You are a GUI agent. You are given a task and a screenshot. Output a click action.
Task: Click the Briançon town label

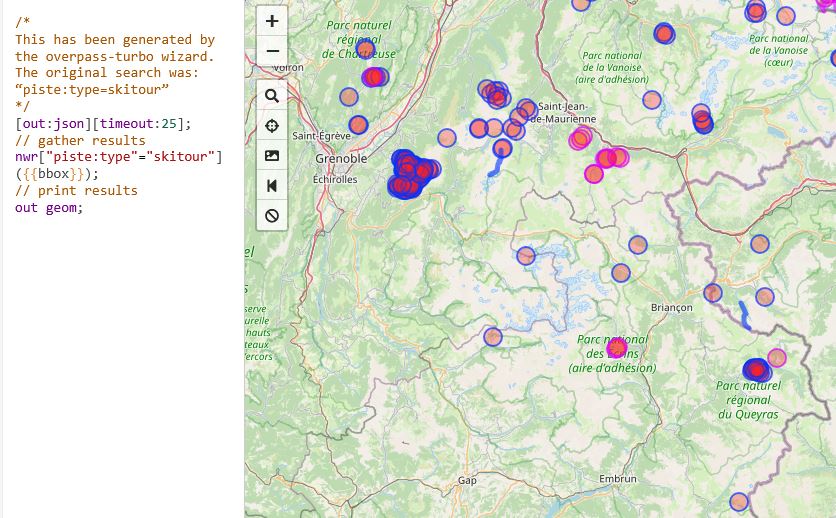(671, 308)
